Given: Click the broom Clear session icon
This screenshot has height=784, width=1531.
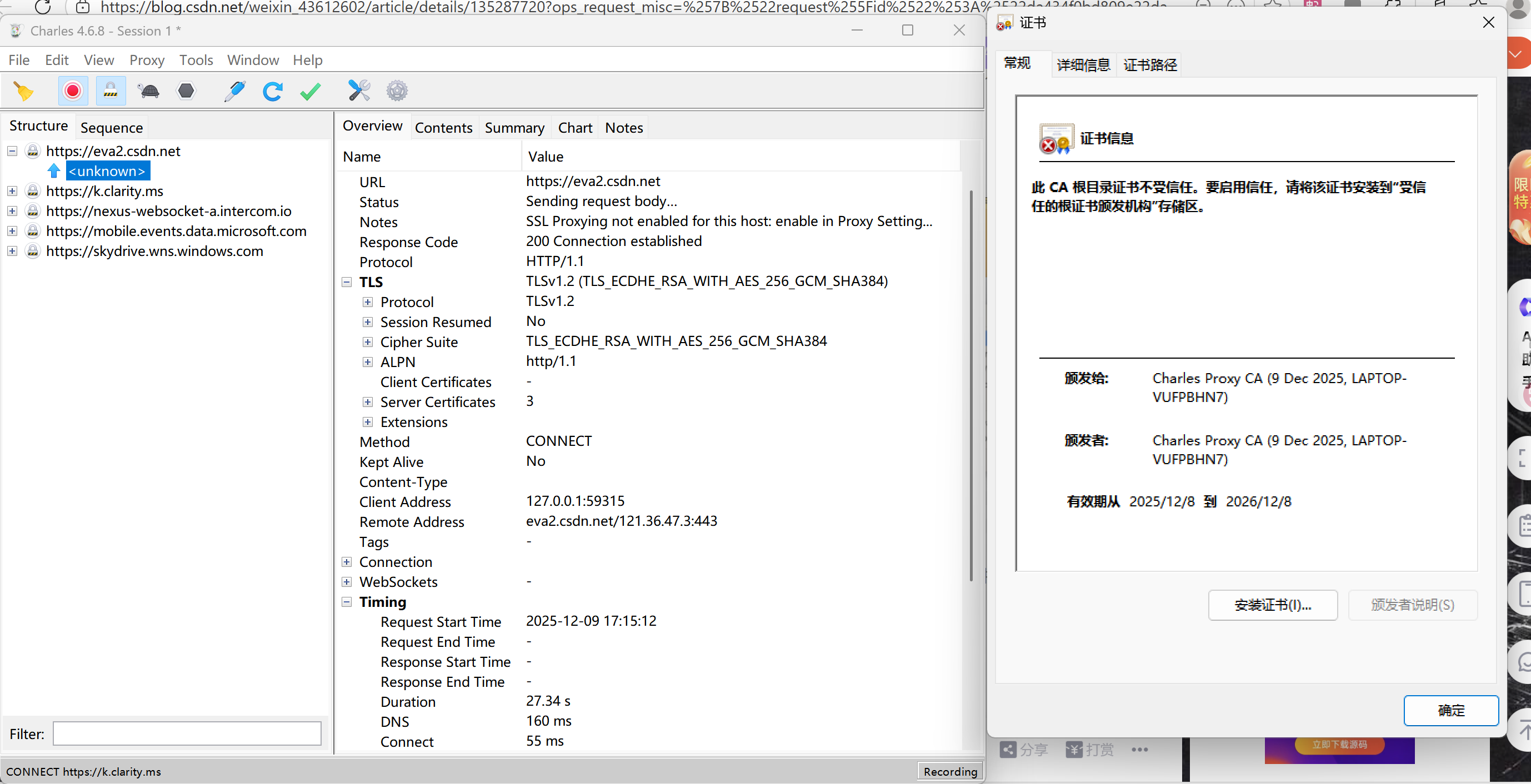Looking at the screenshot, I should coord(24,91).
